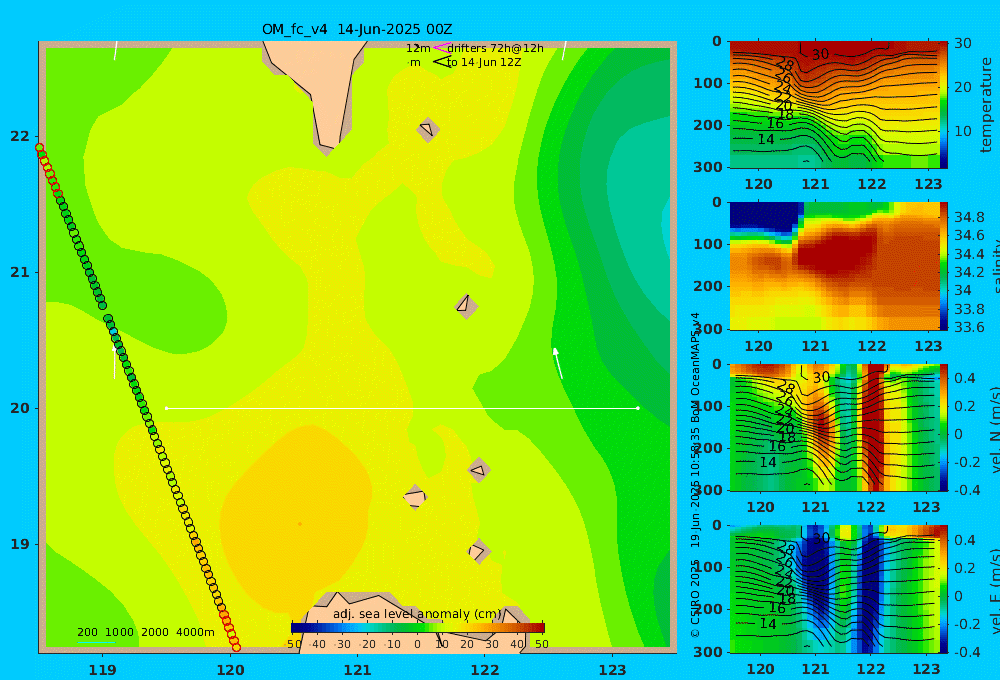Select the island marker near 19.3N 121.5E
The image size is (1000, 680).
415,497
